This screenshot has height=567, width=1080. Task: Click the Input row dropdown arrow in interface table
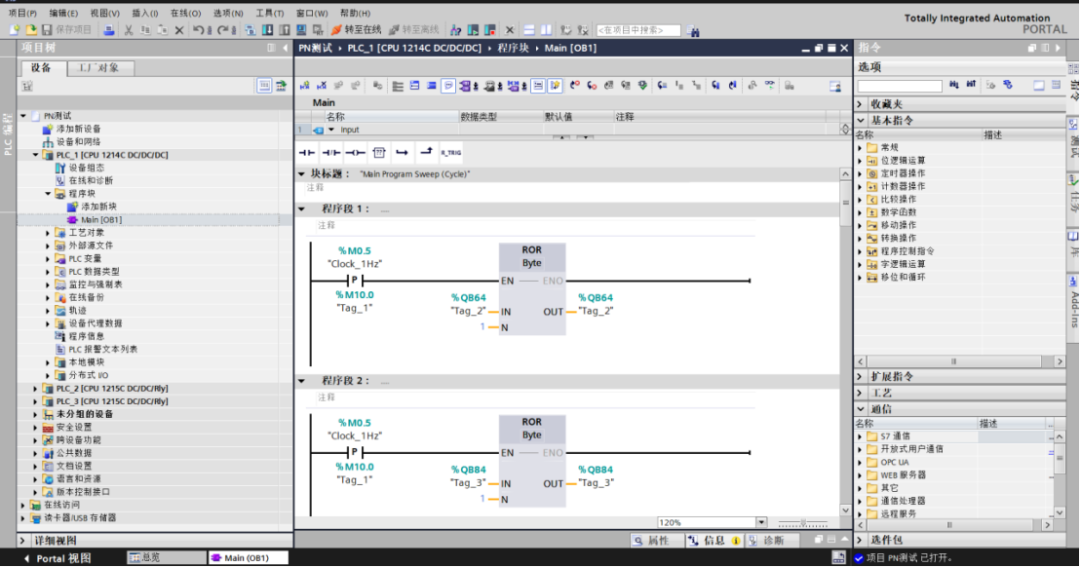[331, 130]
